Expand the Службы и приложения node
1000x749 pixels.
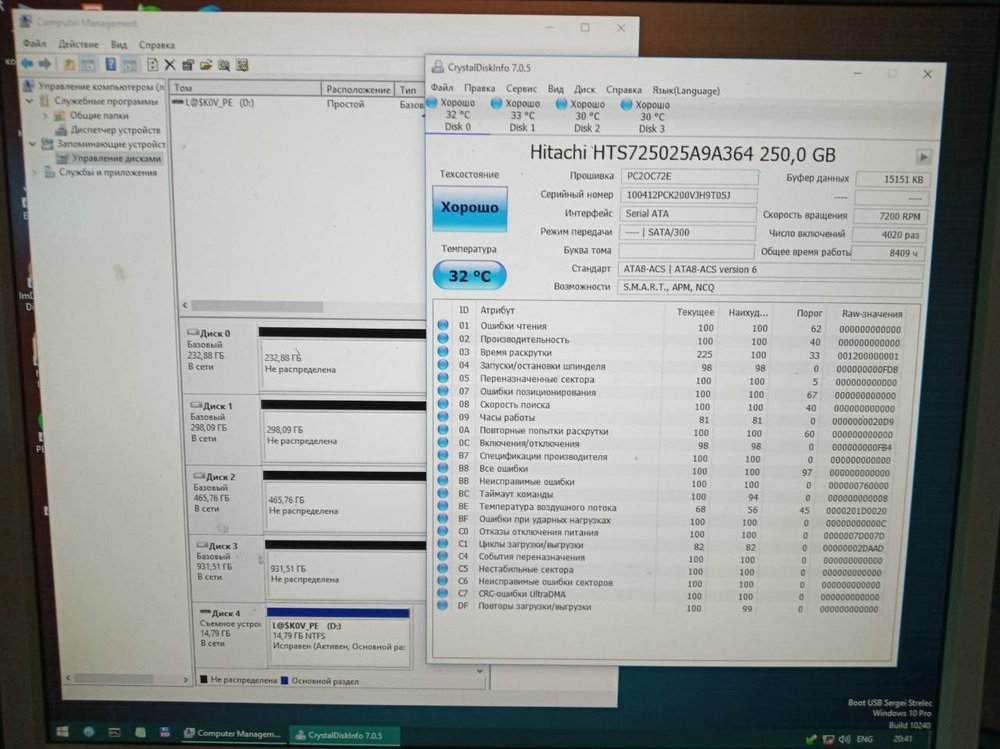coord(36,172)
